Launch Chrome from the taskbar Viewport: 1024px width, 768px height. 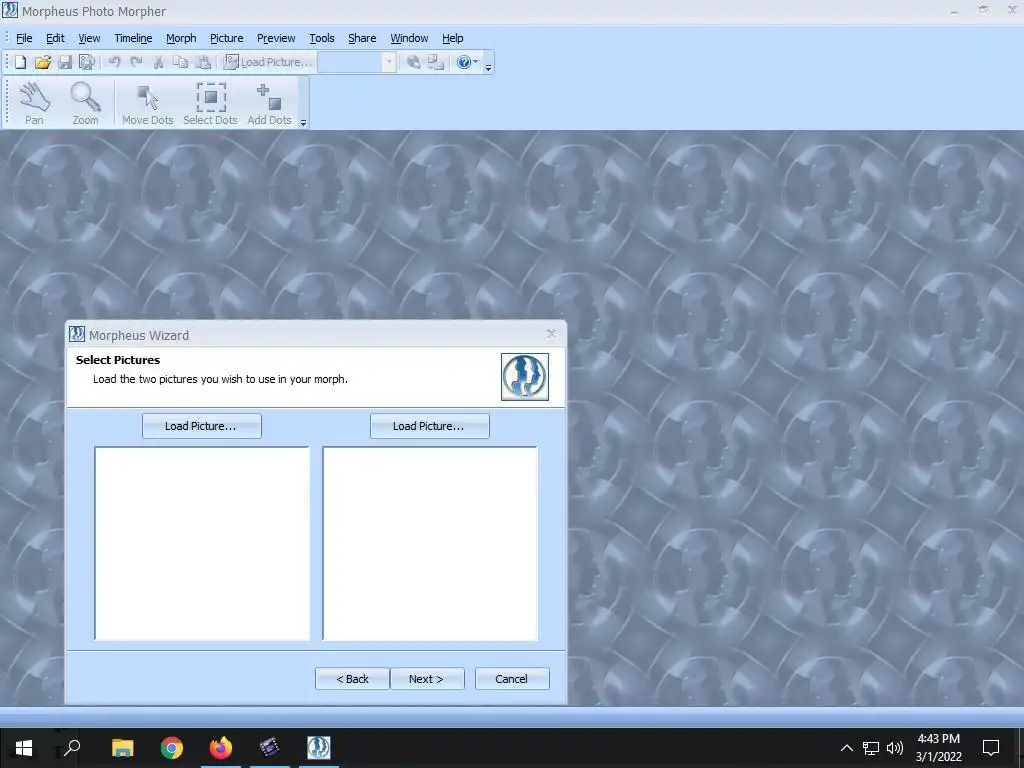pyautogui.click(x=172, y=748)
